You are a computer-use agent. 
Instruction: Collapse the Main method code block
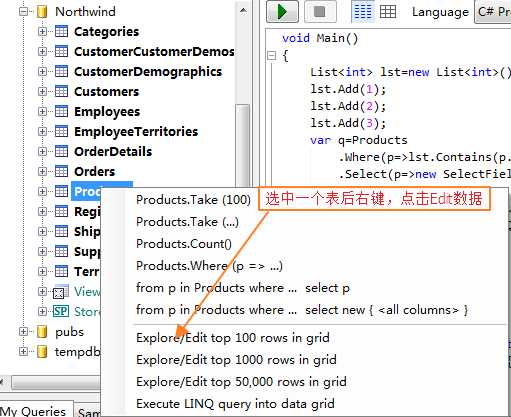[x=272, y=55]
